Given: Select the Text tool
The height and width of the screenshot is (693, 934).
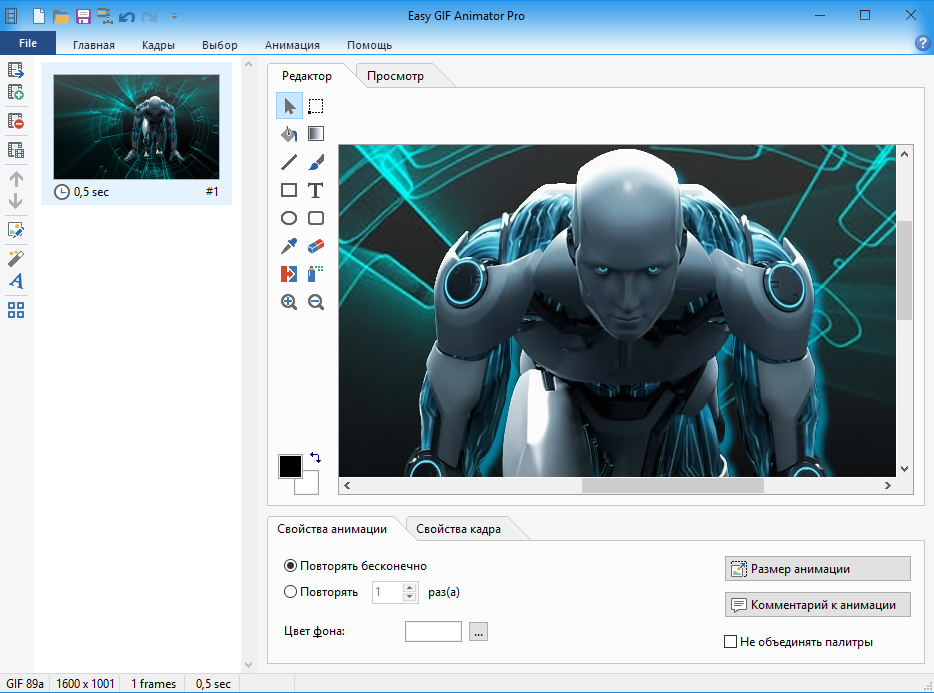Looking at the screenshot, I should [316, 190].
